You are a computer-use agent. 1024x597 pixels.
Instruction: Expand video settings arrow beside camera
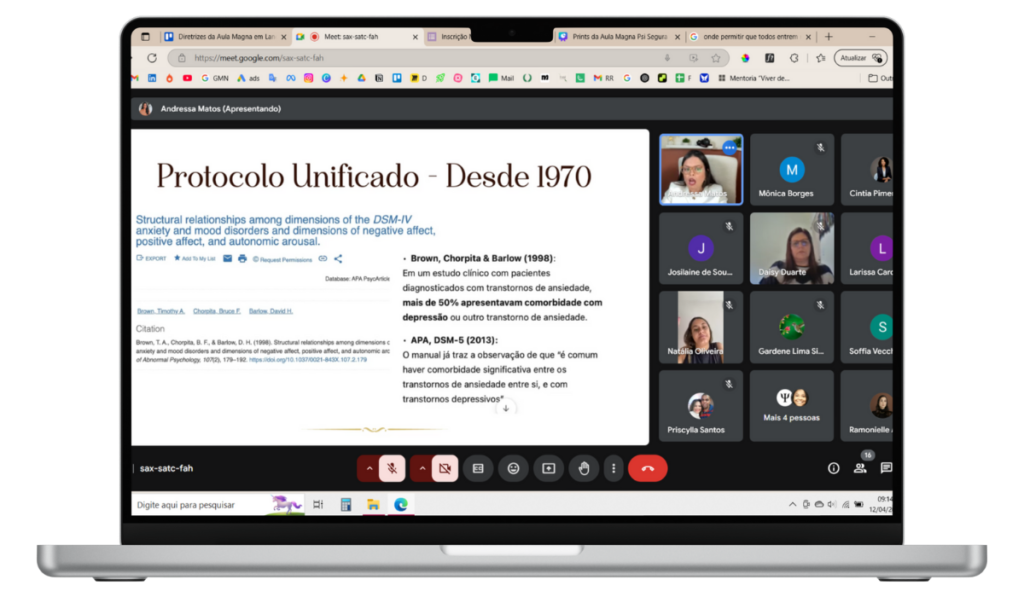[x=421, y=468]
